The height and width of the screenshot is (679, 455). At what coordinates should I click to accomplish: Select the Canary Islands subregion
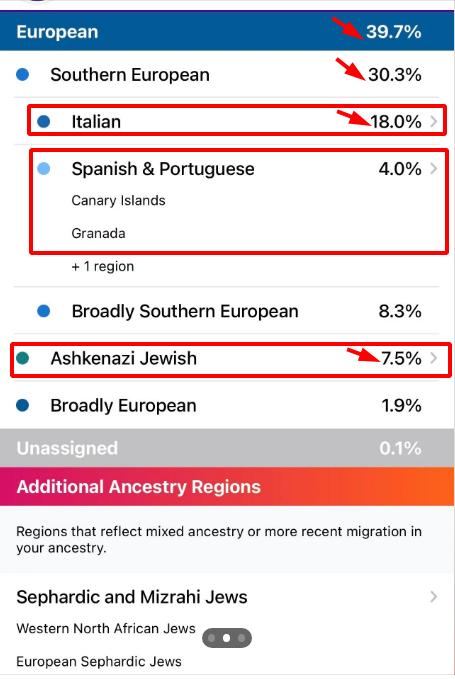118,200
